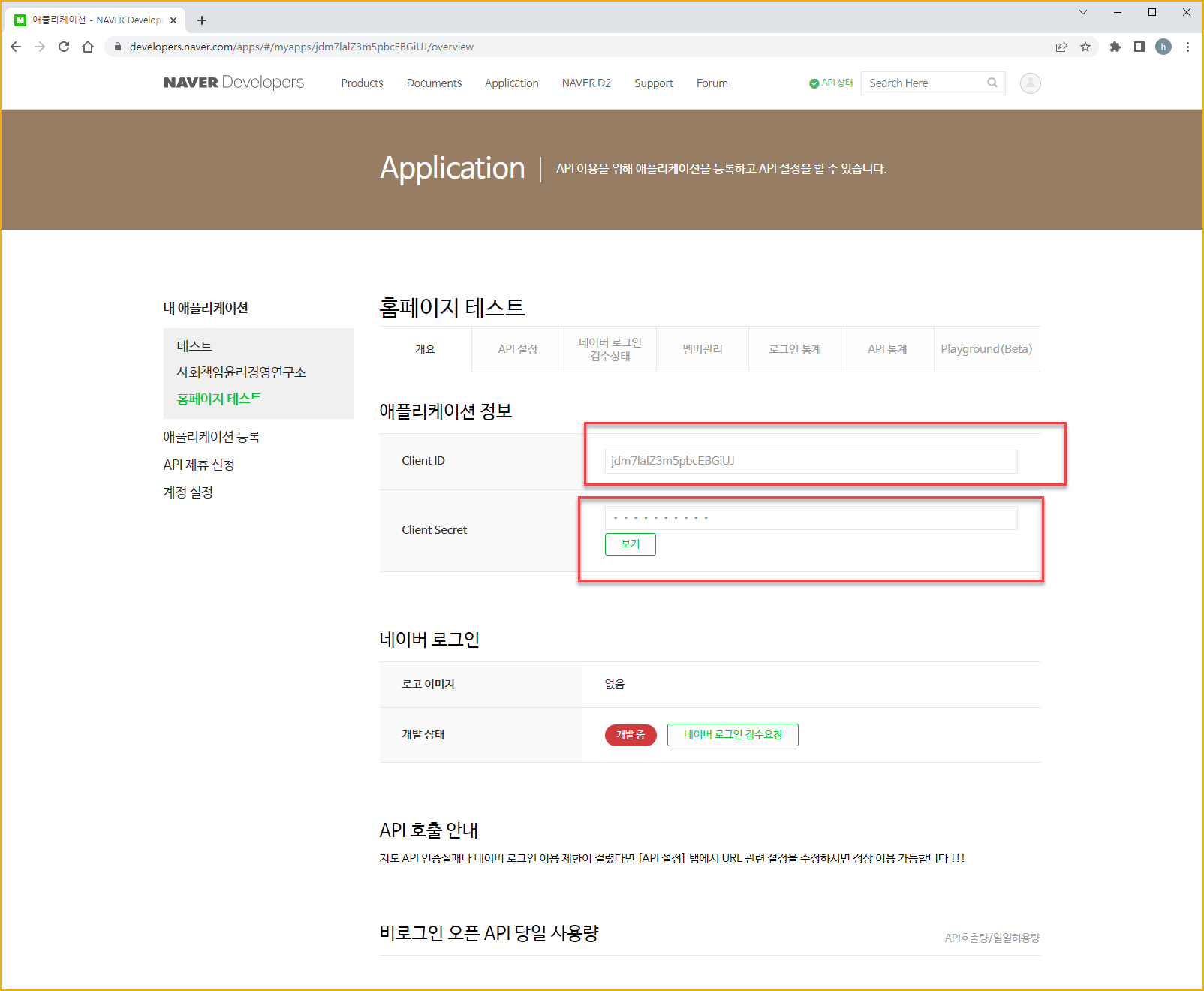Open the Application menu
Image resolution: width=1204 pixels, height=991 pixels.
(x=512, y=83)
